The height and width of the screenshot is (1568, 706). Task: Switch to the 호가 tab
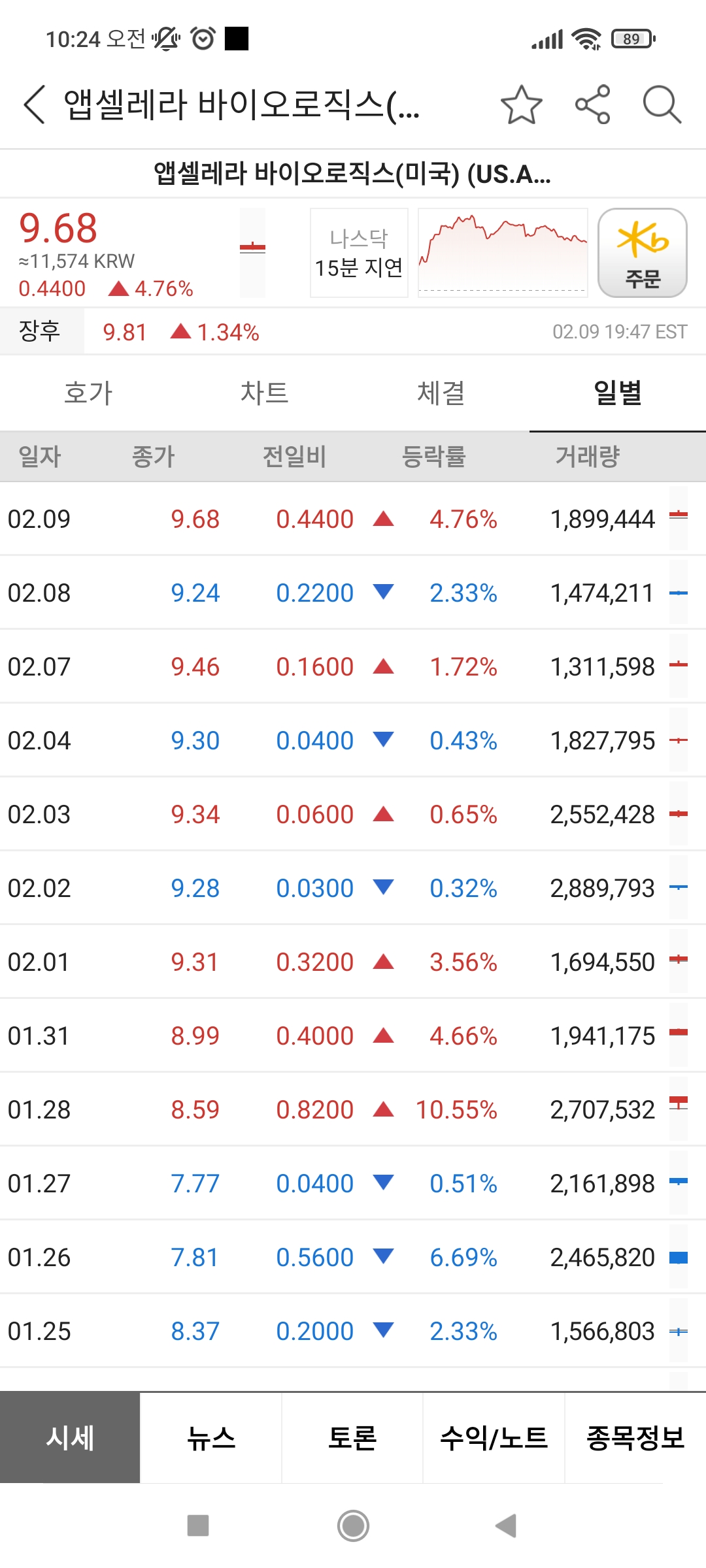pos(88,393)
